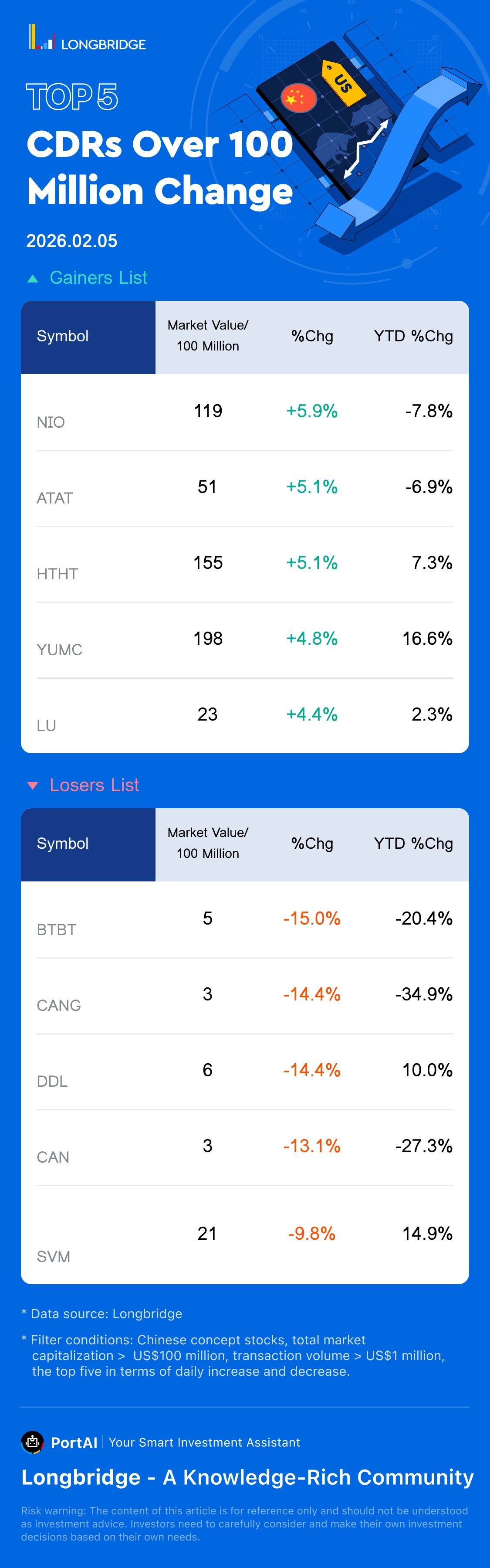Click Symbol header in gainers table
This screenshot has width=490, height=1568.
click(x=63, y=336)
